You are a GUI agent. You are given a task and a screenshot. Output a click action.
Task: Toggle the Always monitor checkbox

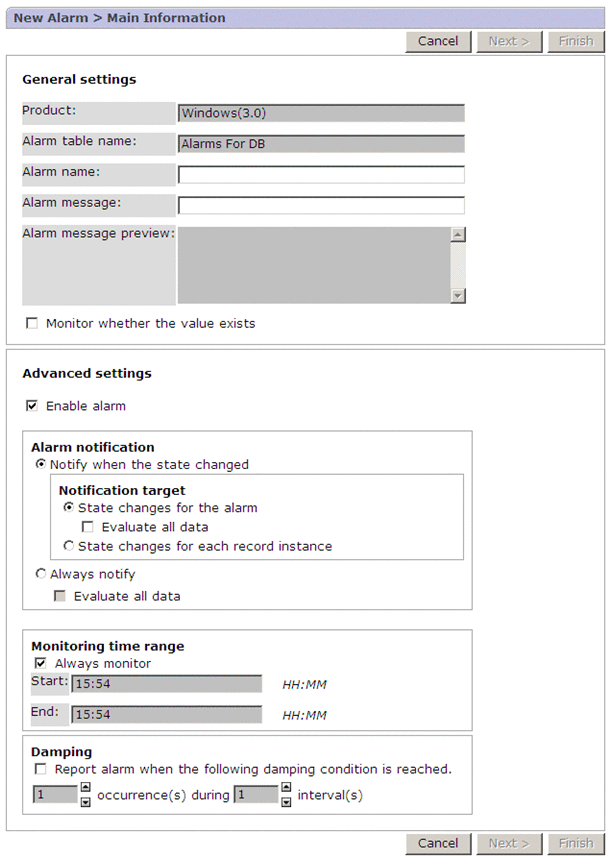[41, 663]
